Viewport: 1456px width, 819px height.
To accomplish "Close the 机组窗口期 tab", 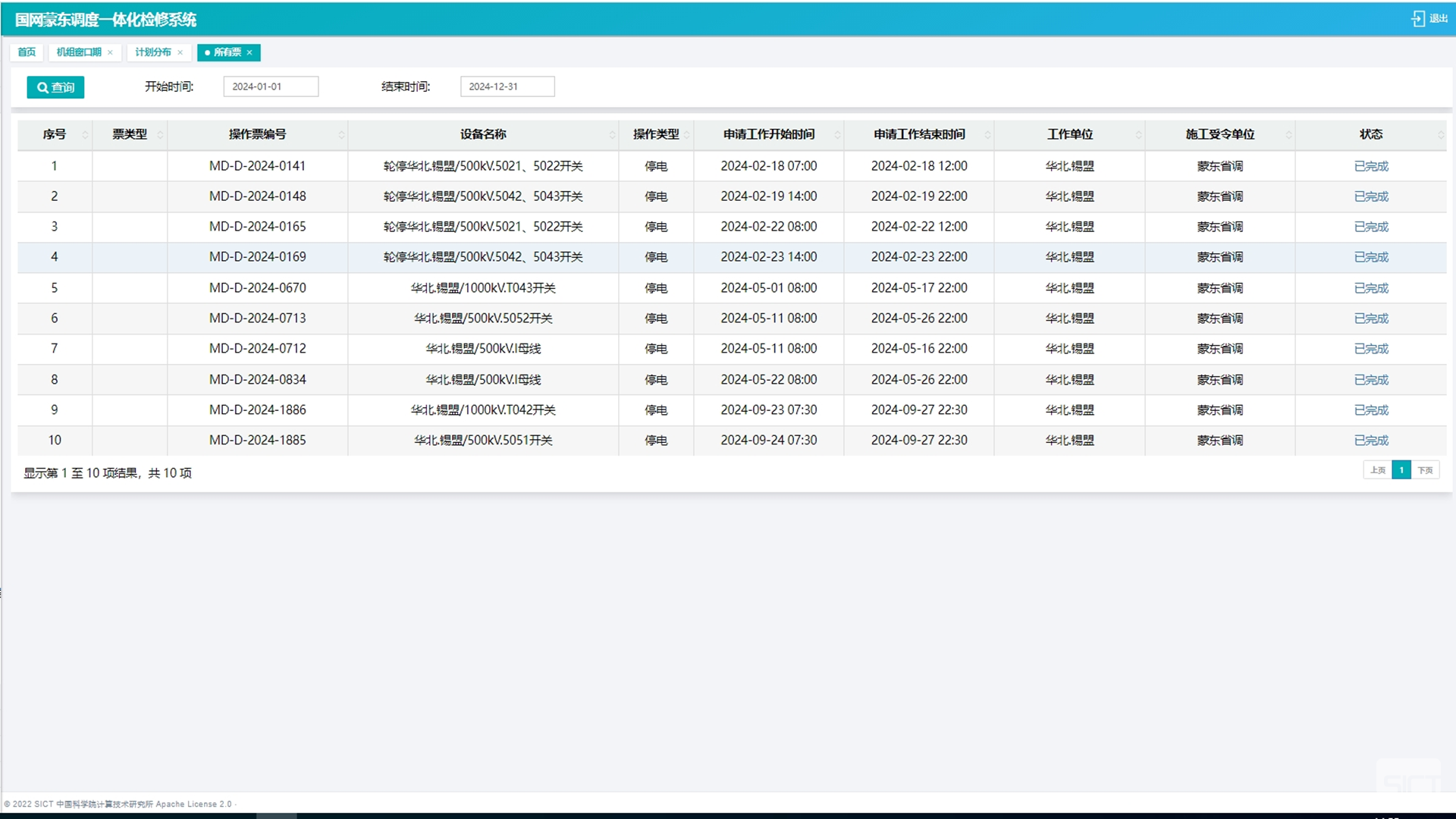I will click(111, 52).
